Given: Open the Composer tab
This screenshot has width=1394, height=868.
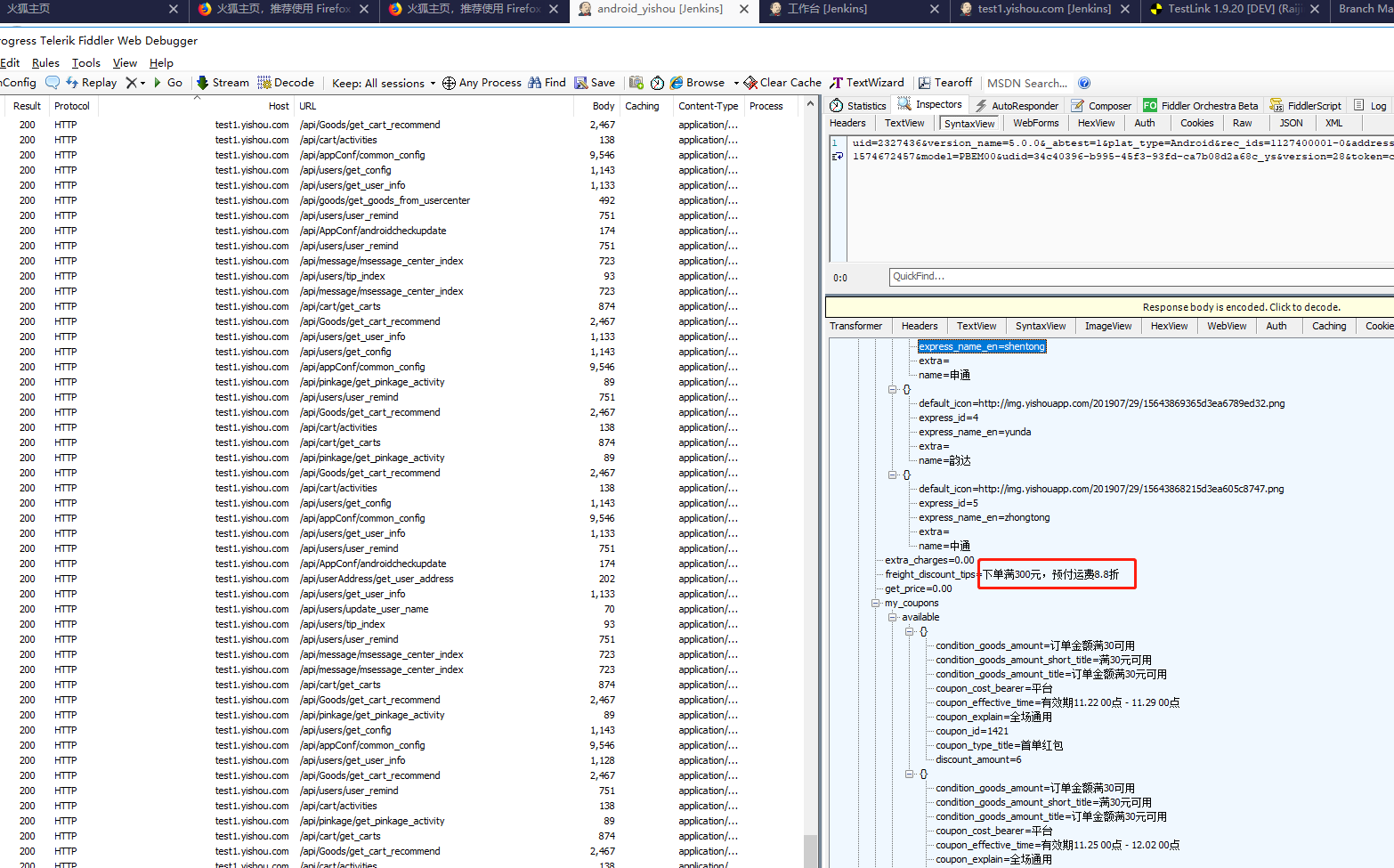Looking at the screenshot, I should [x=1101, y=105].
